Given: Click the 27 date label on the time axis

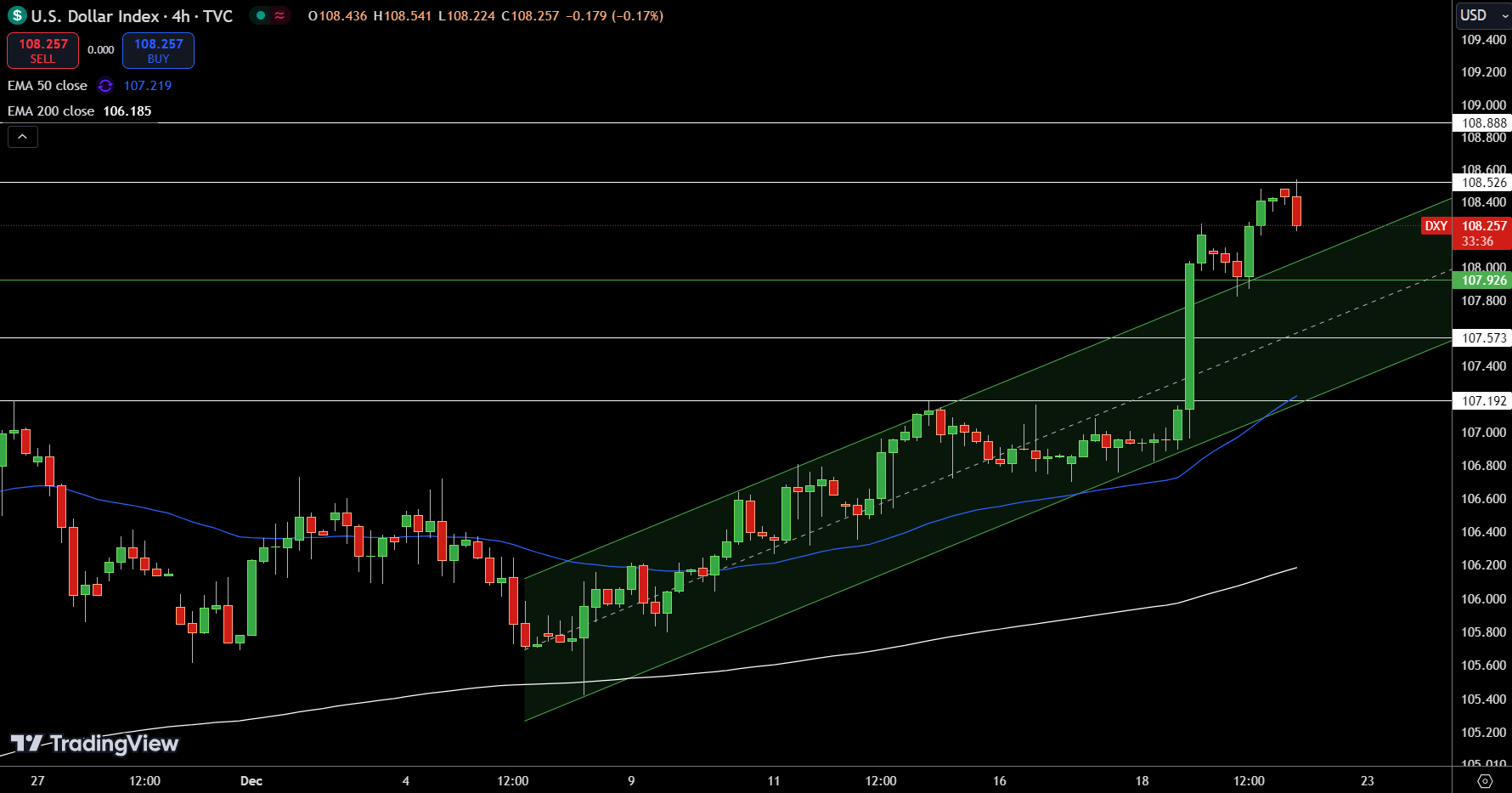Looking at the screenshot, I should [x=37, y=781].
